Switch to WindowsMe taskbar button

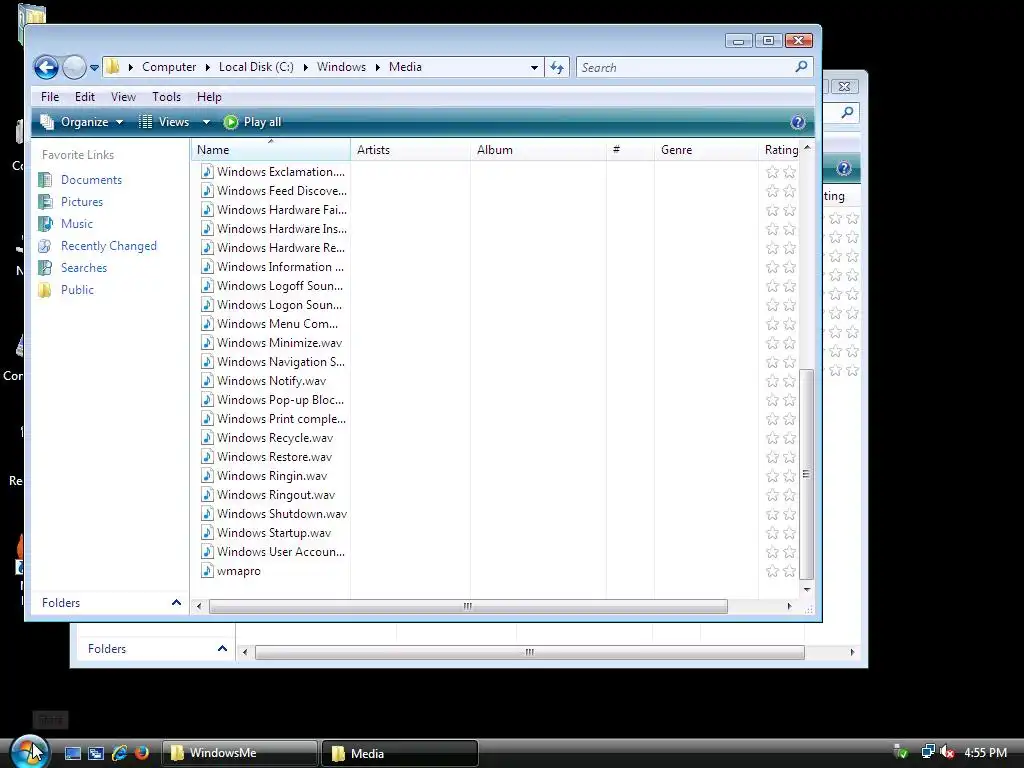coord(240,753)
